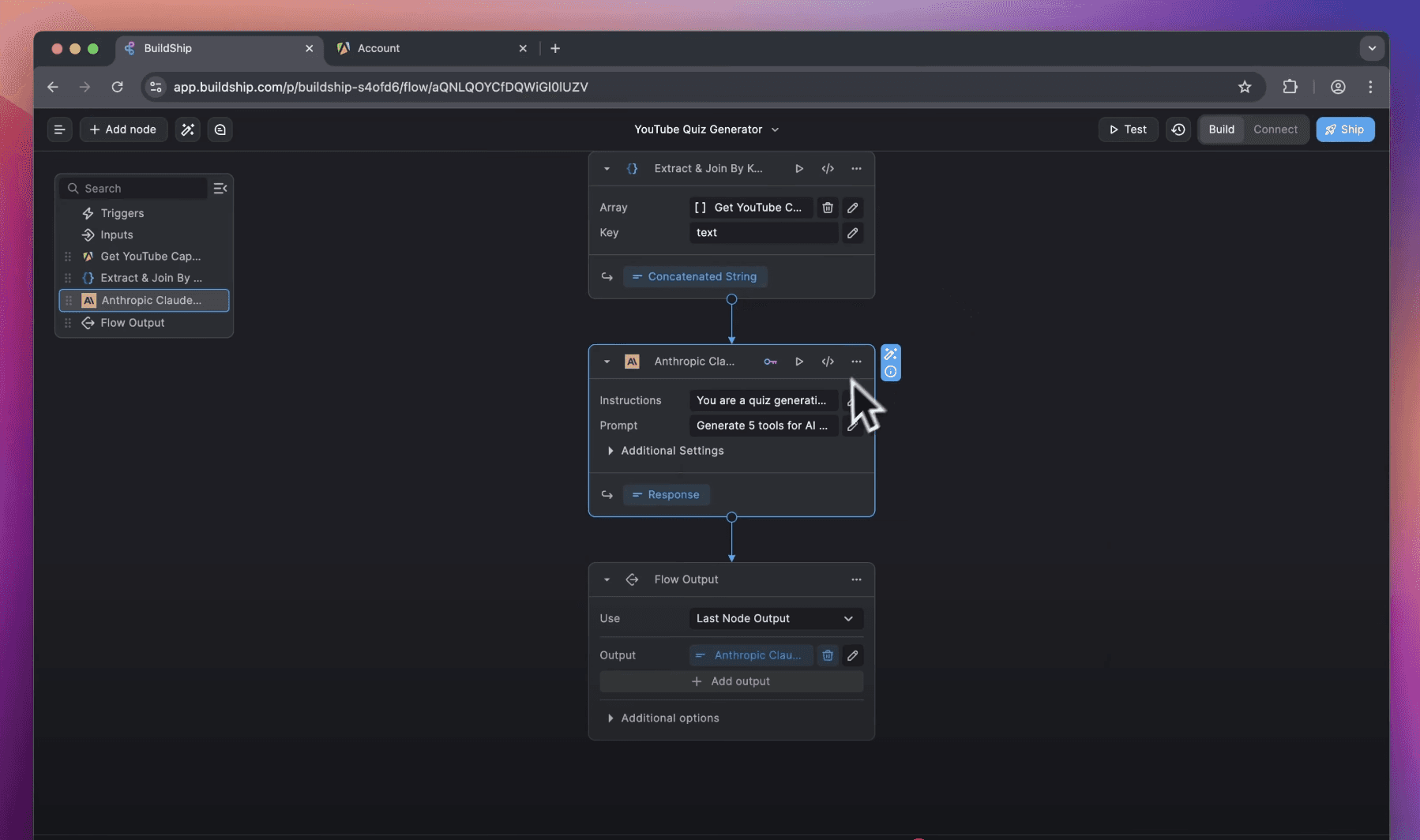Click the Anthropic Claude output variable chip
The width and height of the screenshot is (1420, 840).
coord(751,655)
